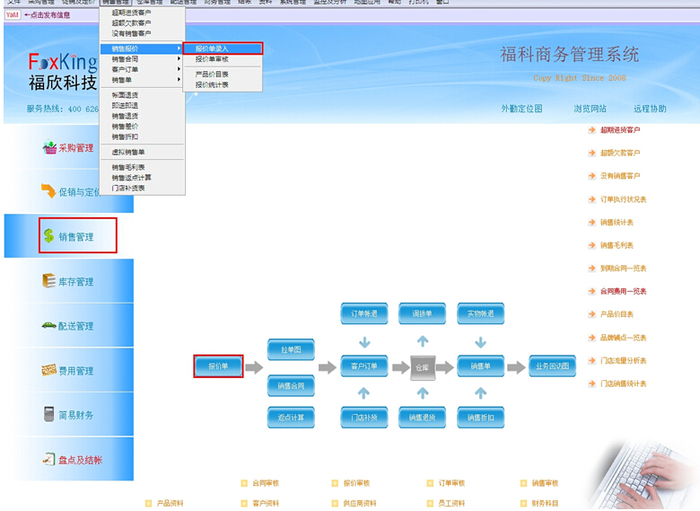The height and width of the screenshot is (511, 700).
Task: Open the 订单执行状况表 report link
Action: click(x=622, y=198)
